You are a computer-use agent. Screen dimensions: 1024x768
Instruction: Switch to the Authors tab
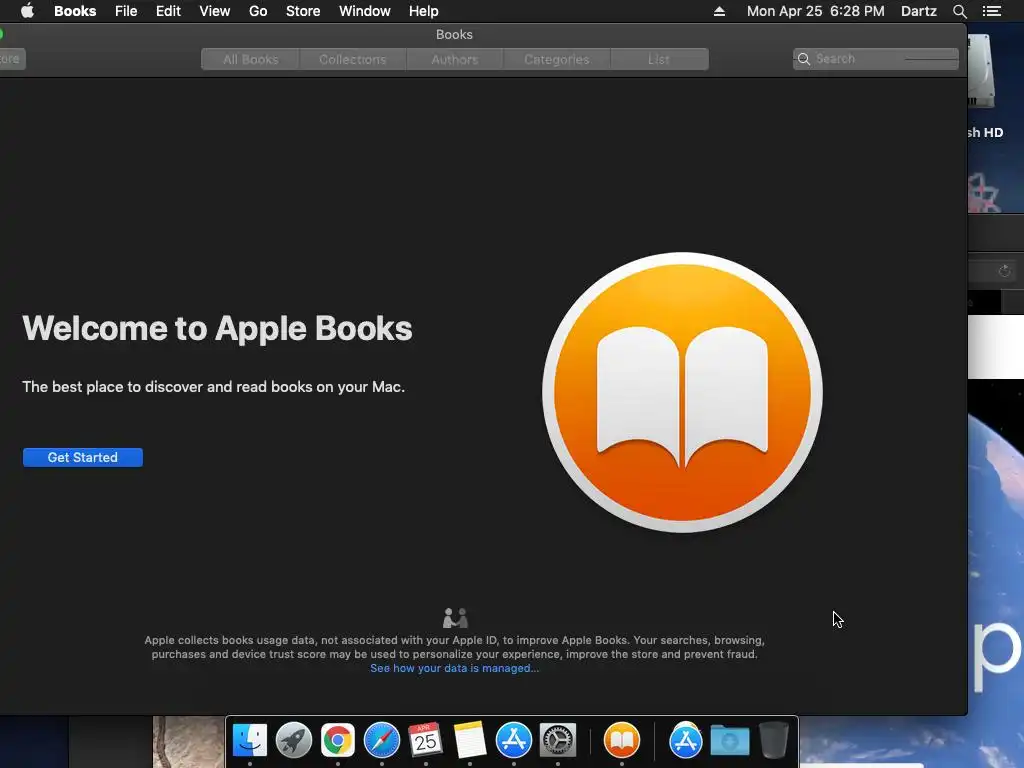pos(455,59)
